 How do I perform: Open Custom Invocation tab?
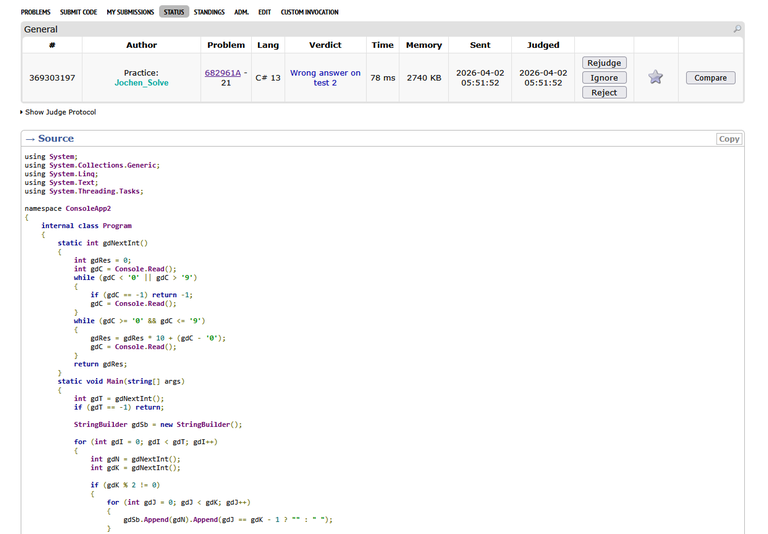[x=309, y=12]
